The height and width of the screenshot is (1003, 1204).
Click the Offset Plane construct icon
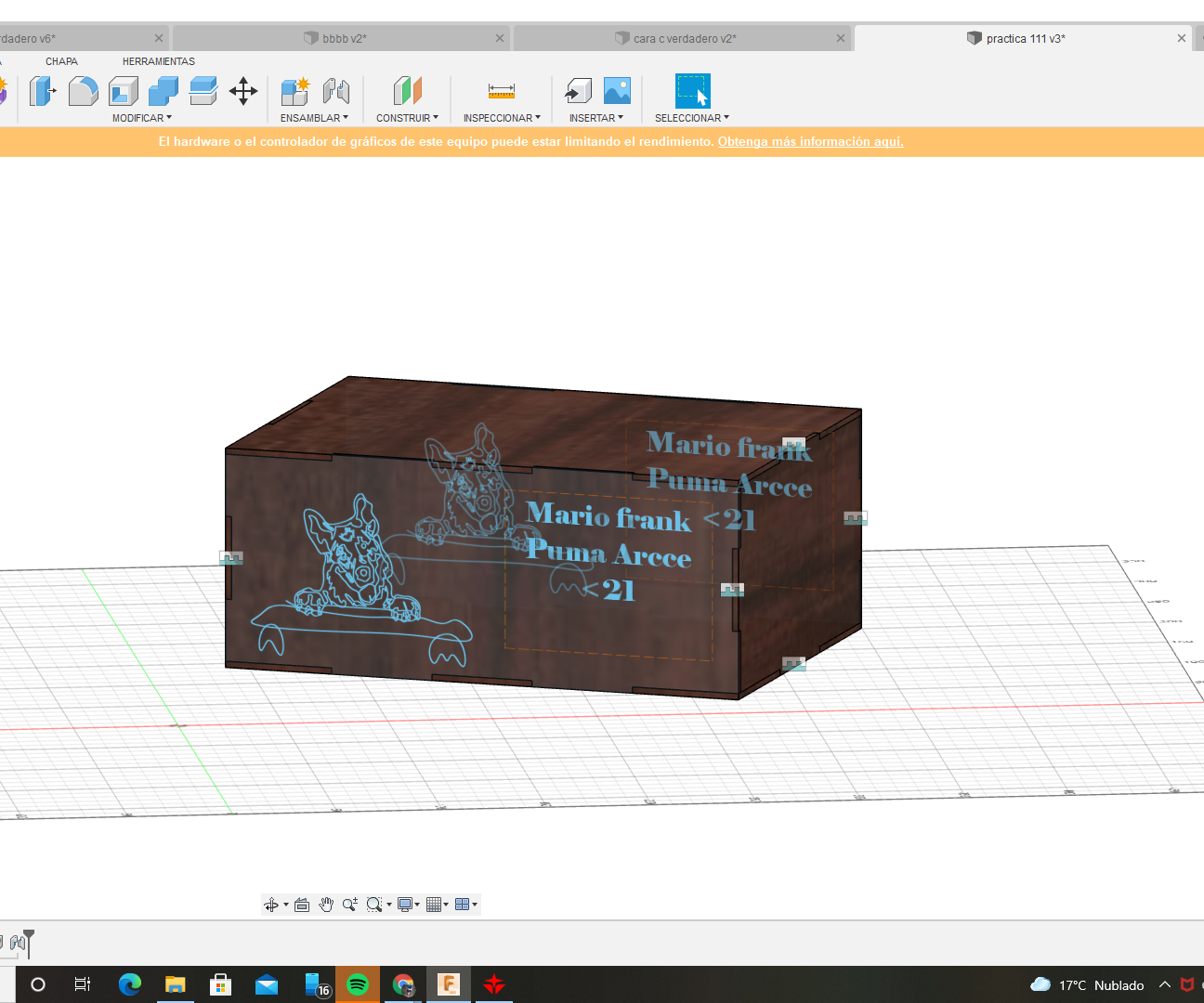(x=408, y=91)
